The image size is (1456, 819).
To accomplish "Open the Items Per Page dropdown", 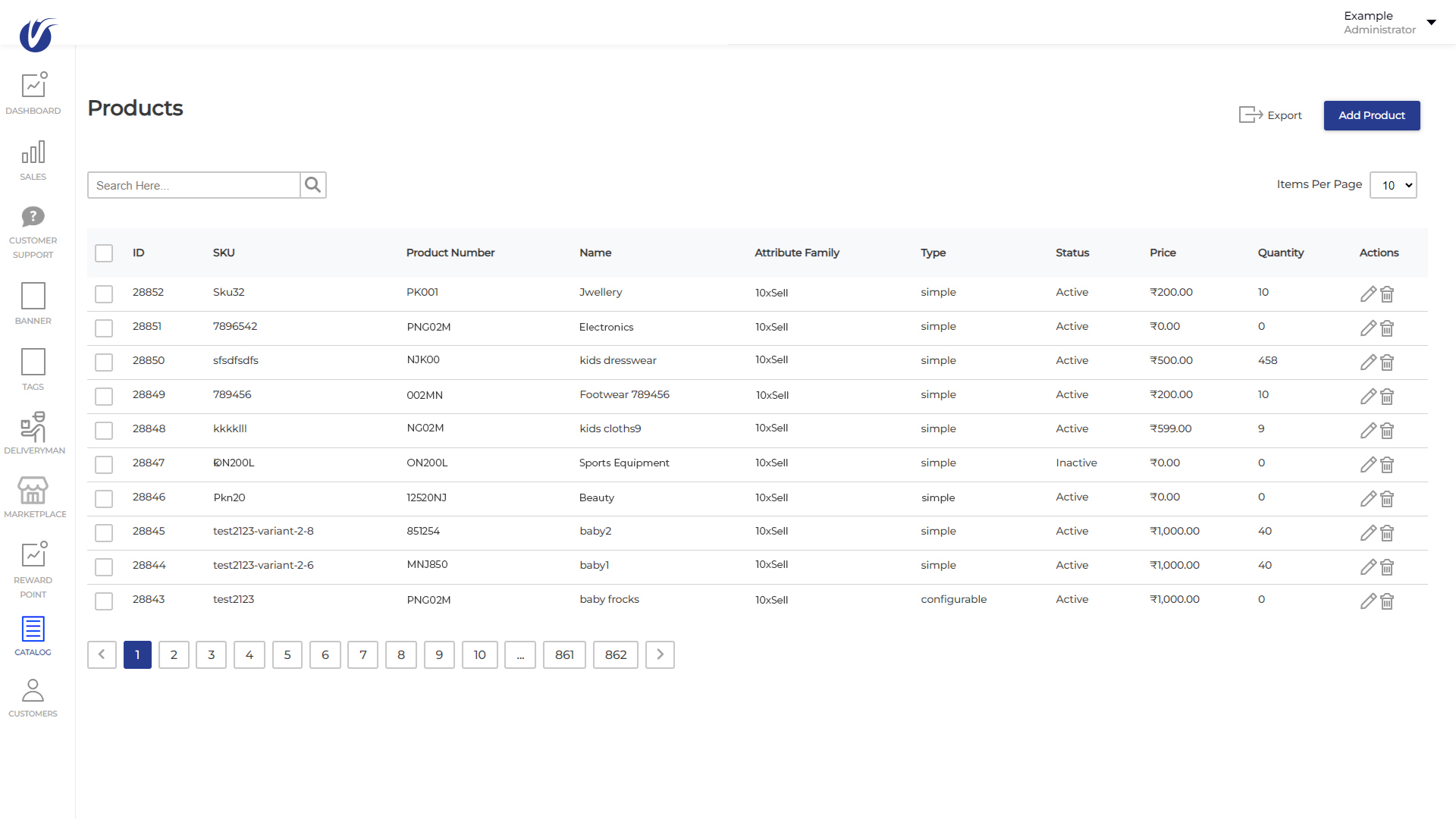I will pyautogui.click(x=1393, y=185).
